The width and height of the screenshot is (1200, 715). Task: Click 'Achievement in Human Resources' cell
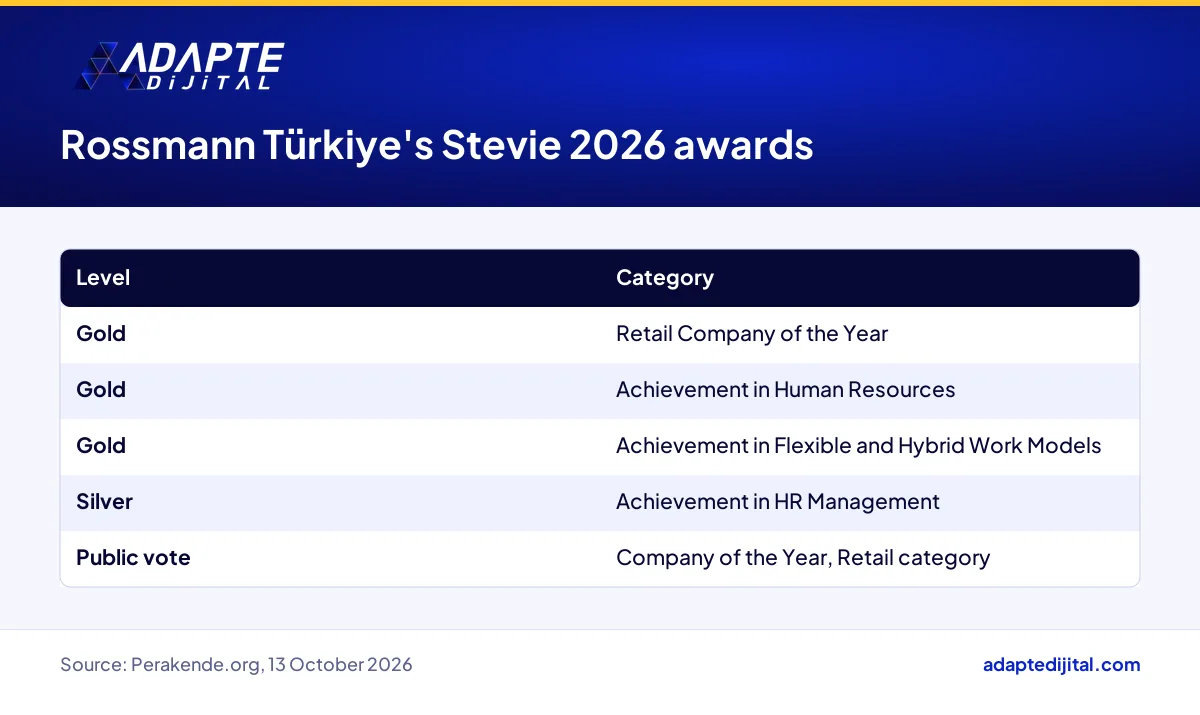785,390
